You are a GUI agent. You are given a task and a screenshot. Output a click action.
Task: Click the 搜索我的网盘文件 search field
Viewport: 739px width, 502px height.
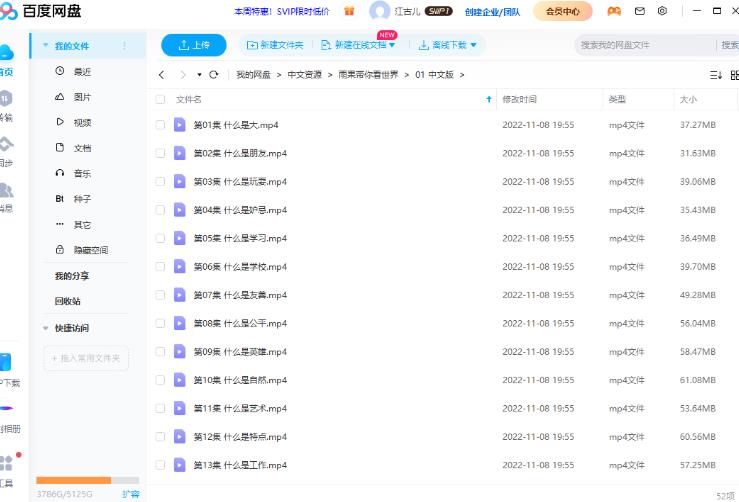click(x=645, y=45)
